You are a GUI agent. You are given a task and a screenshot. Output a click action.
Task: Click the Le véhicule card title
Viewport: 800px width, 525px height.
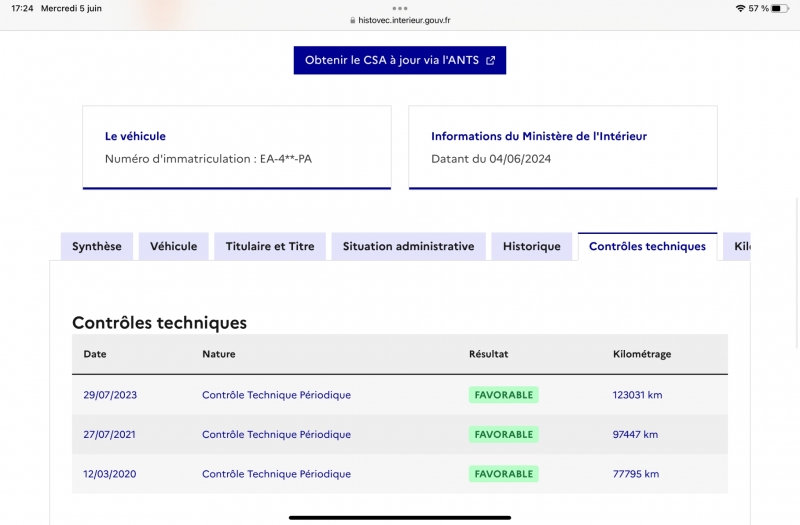point(135,136)
